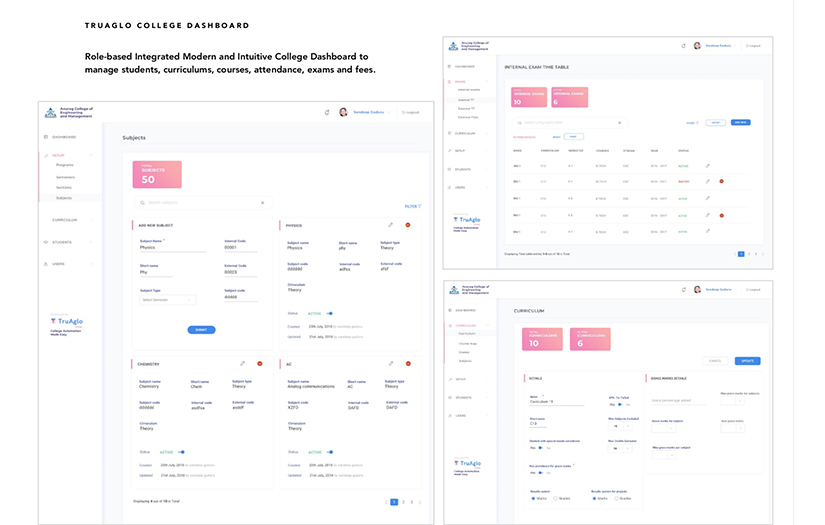825x525 pixels.
Task: Edit the AC subject card with pencil icon
Action: click(390, 364)
